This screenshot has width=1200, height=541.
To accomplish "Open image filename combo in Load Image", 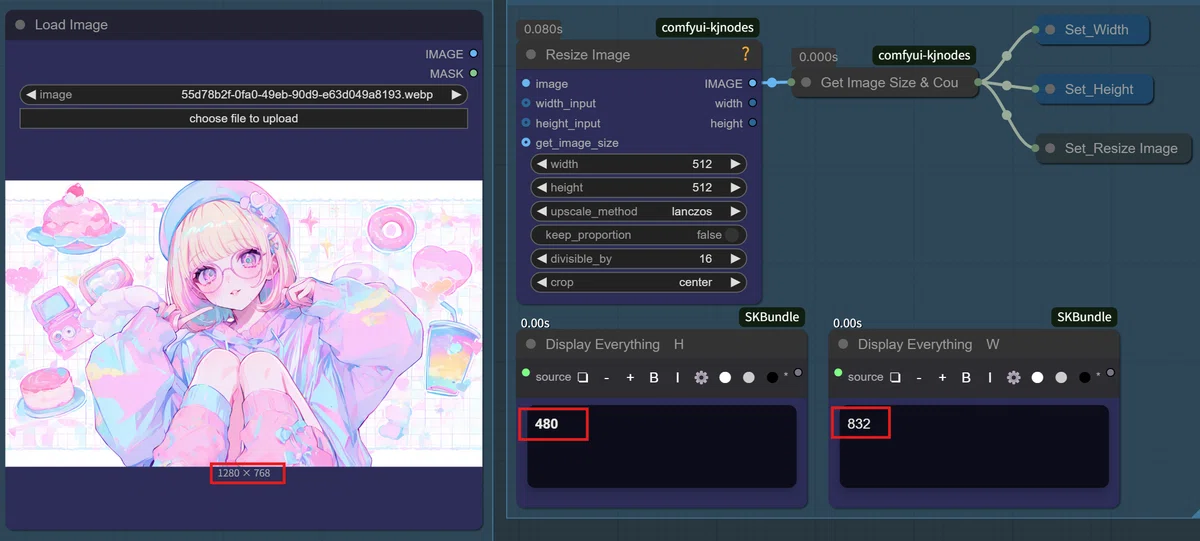I will (x=243, y=95).
